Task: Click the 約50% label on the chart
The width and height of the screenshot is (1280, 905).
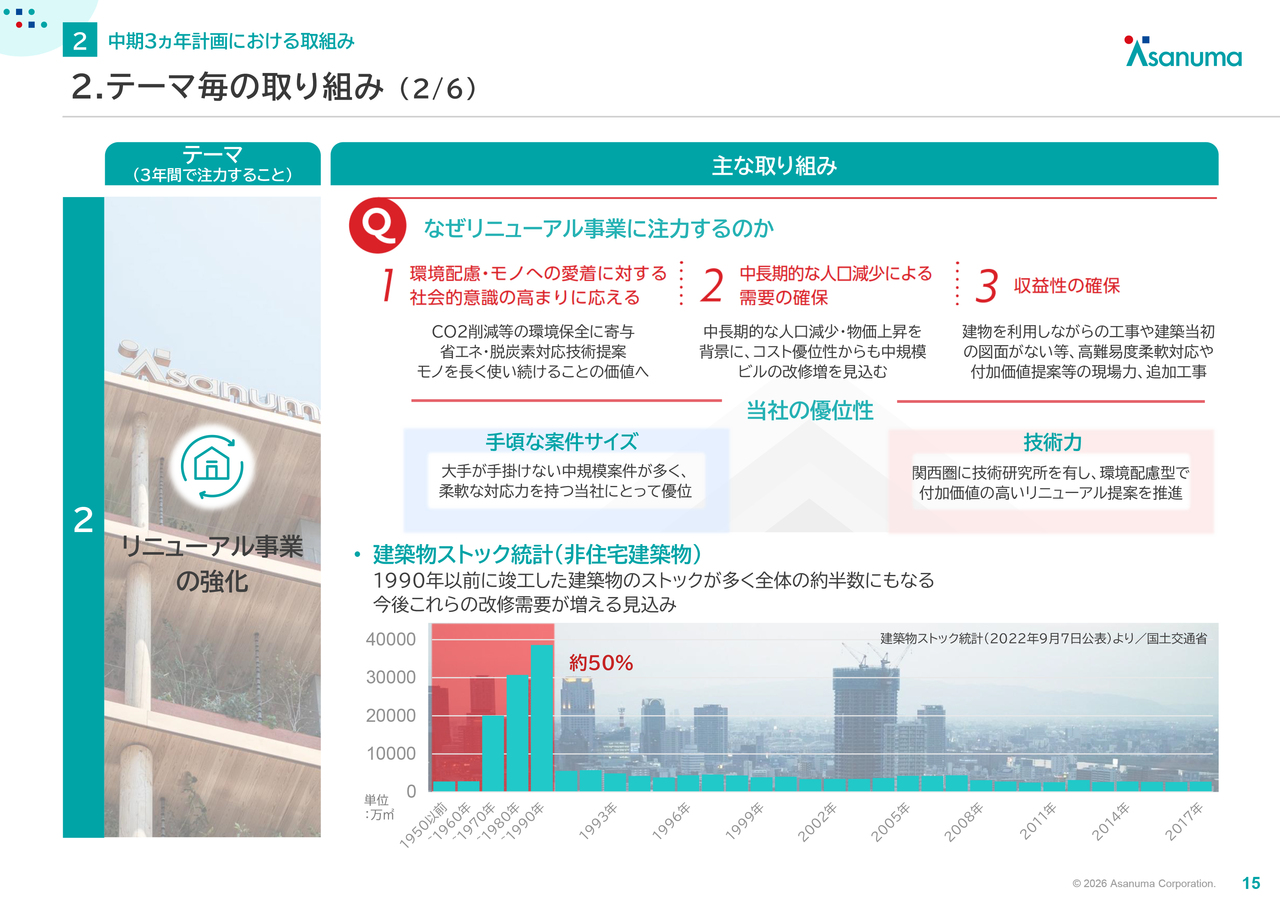Action: [601, 662]
